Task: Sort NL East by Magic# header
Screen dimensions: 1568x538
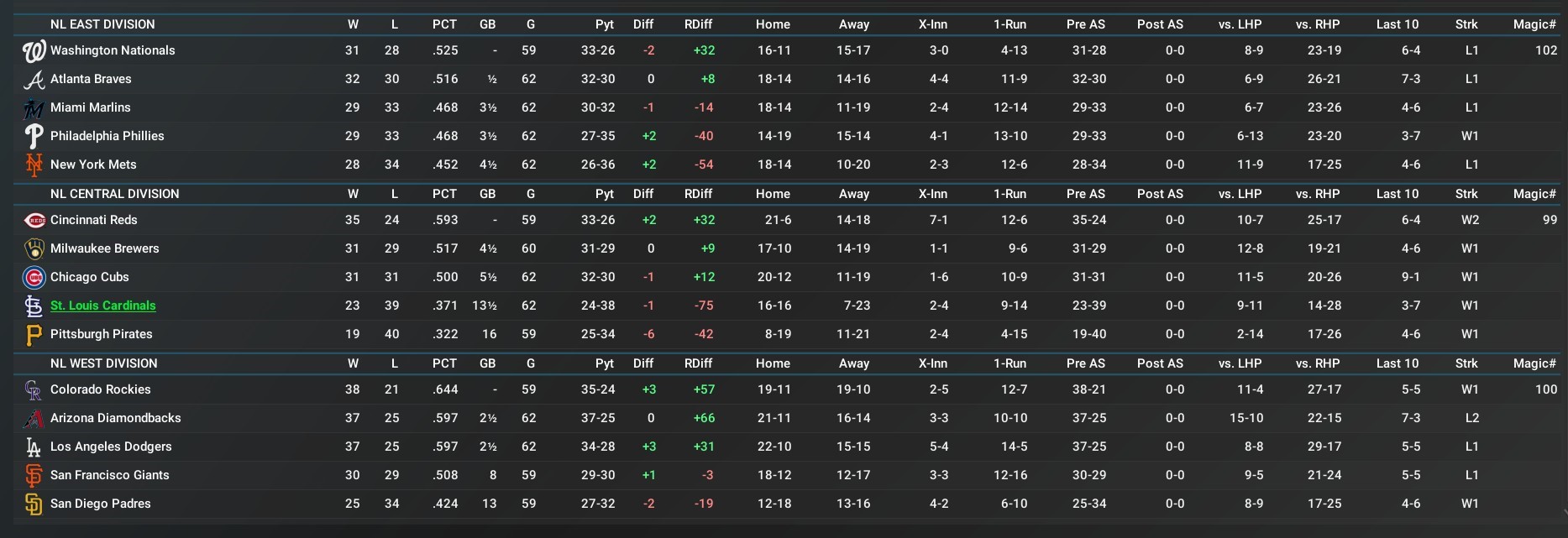Action: (x=1534, y=24)
